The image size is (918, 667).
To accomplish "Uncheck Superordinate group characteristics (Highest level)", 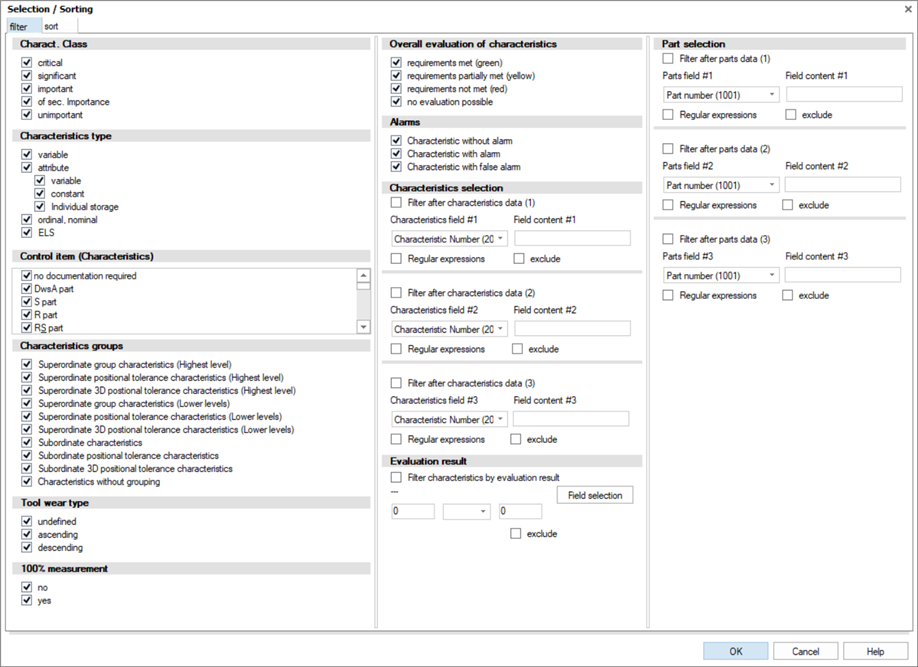I will 26,364.
